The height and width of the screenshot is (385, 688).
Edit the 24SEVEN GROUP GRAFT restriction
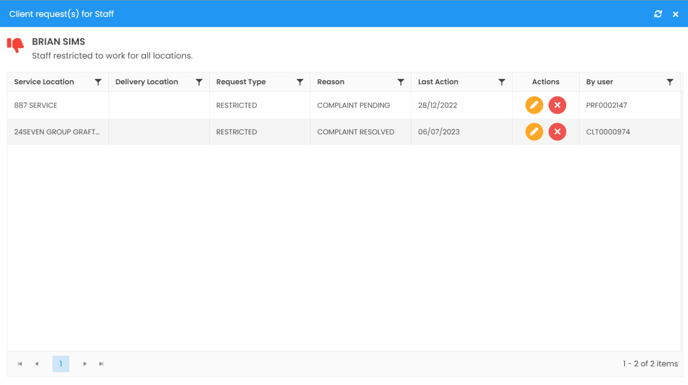click(534, 132)
